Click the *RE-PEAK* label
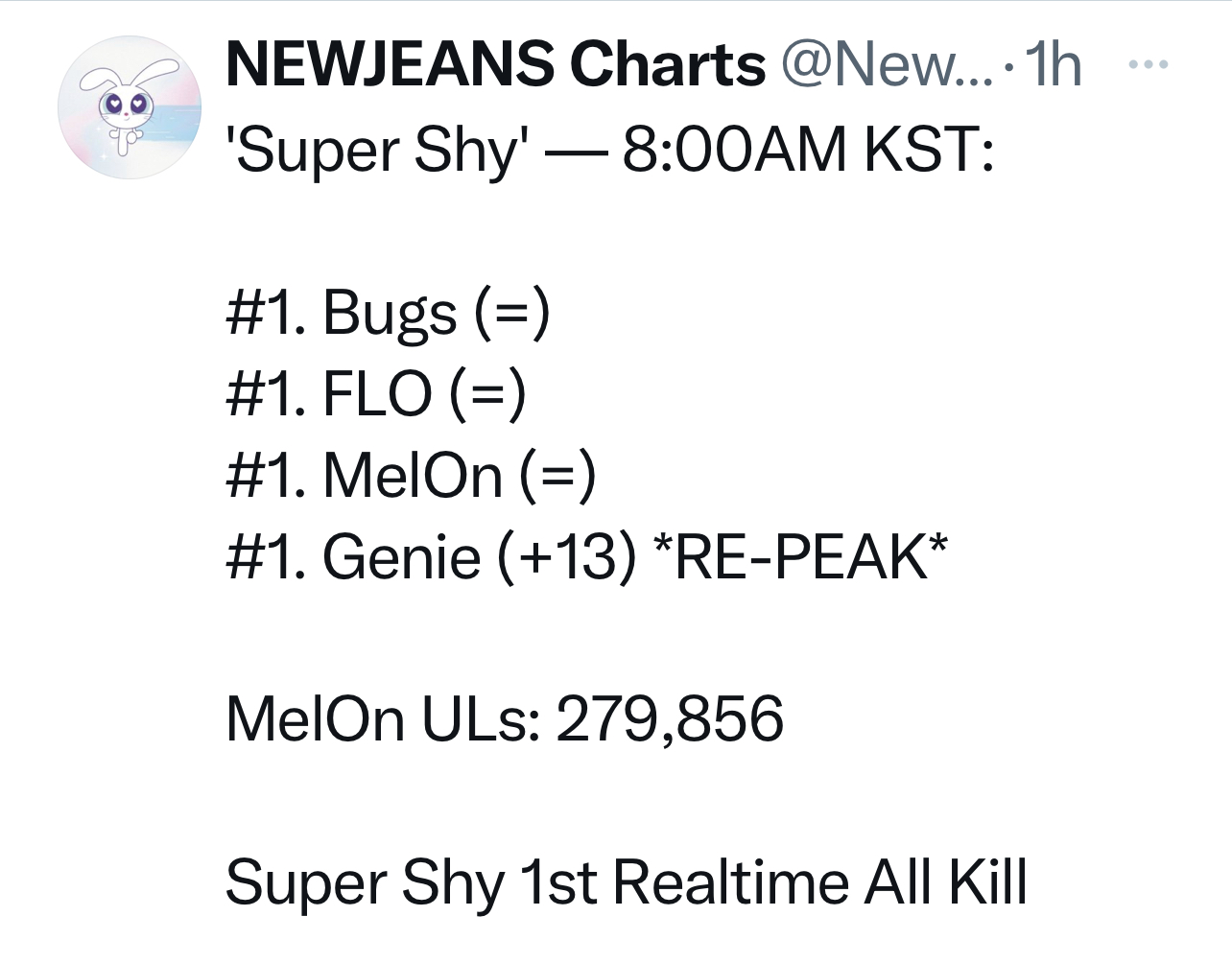The height and width of the screenshot is (963, 1232). [x=799, y=556]
